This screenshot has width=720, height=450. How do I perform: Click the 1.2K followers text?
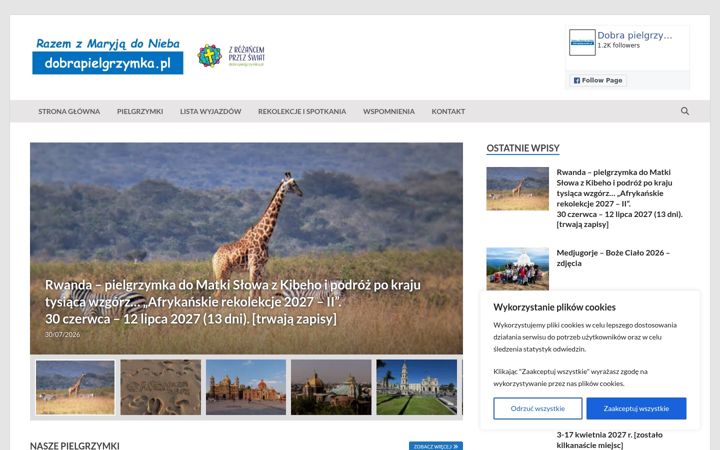(x=618, y=45)
